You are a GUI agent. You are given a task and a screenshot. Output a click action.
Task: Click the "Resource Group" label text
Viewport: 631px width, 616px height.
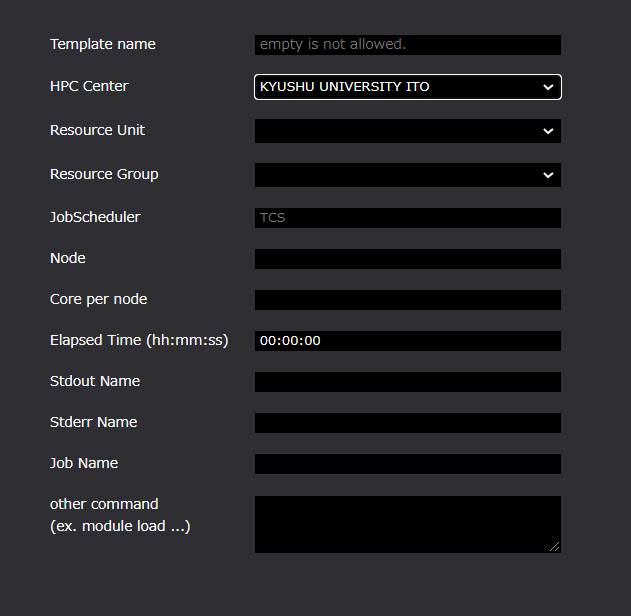104,174
